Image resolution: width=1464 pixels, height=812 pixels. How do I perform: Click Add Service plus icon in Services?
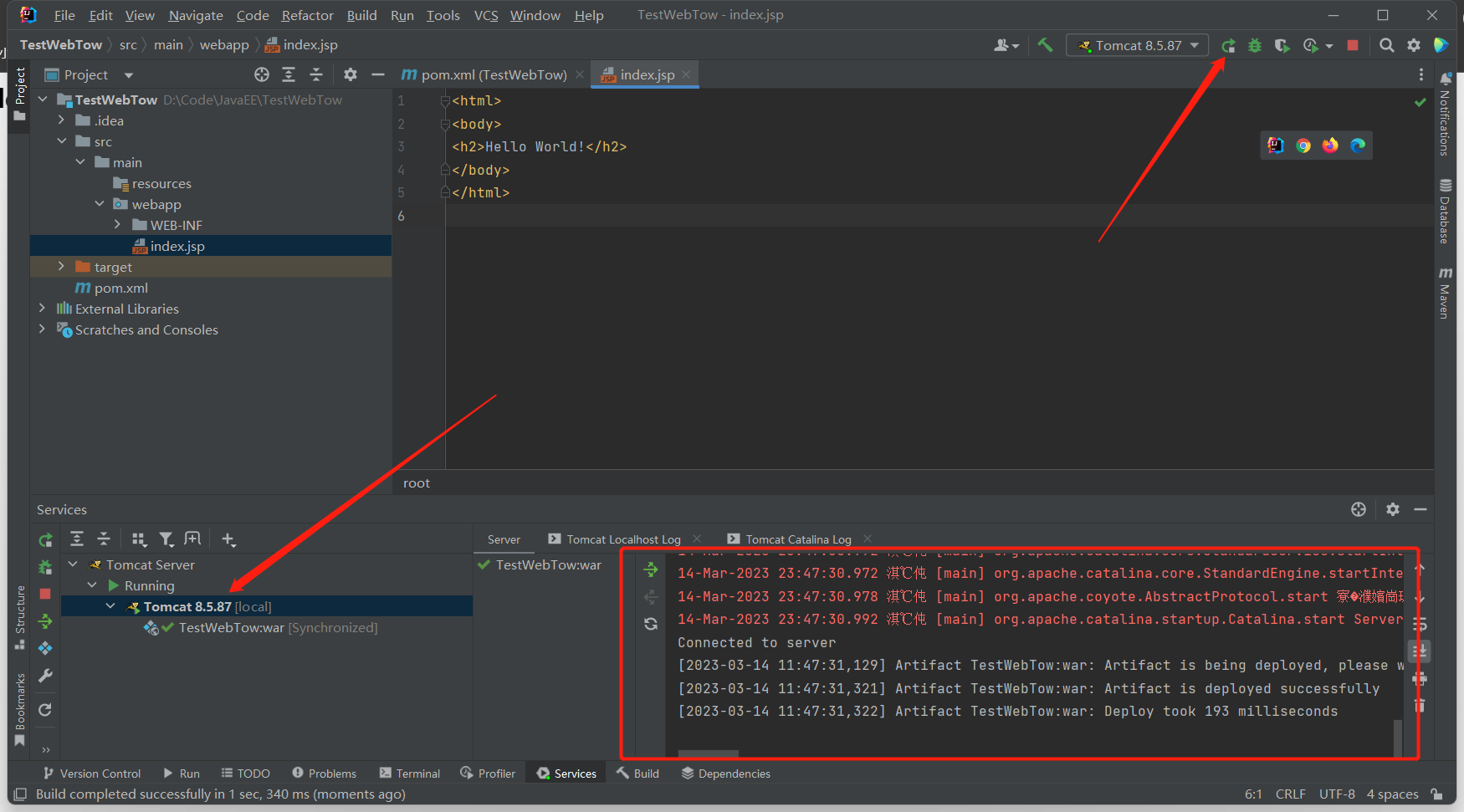[228, 539]
